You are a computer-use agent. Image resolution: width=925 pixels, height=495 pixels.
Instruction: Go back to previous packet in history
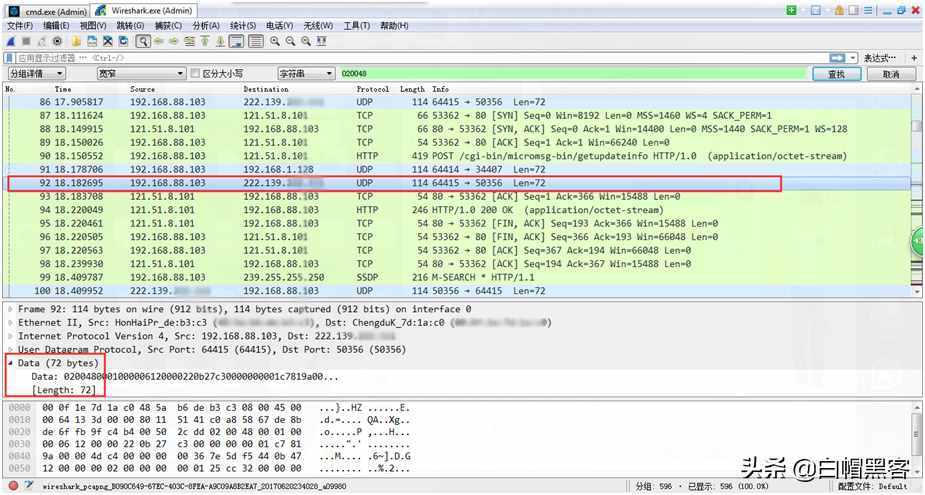tap(158, 41)
